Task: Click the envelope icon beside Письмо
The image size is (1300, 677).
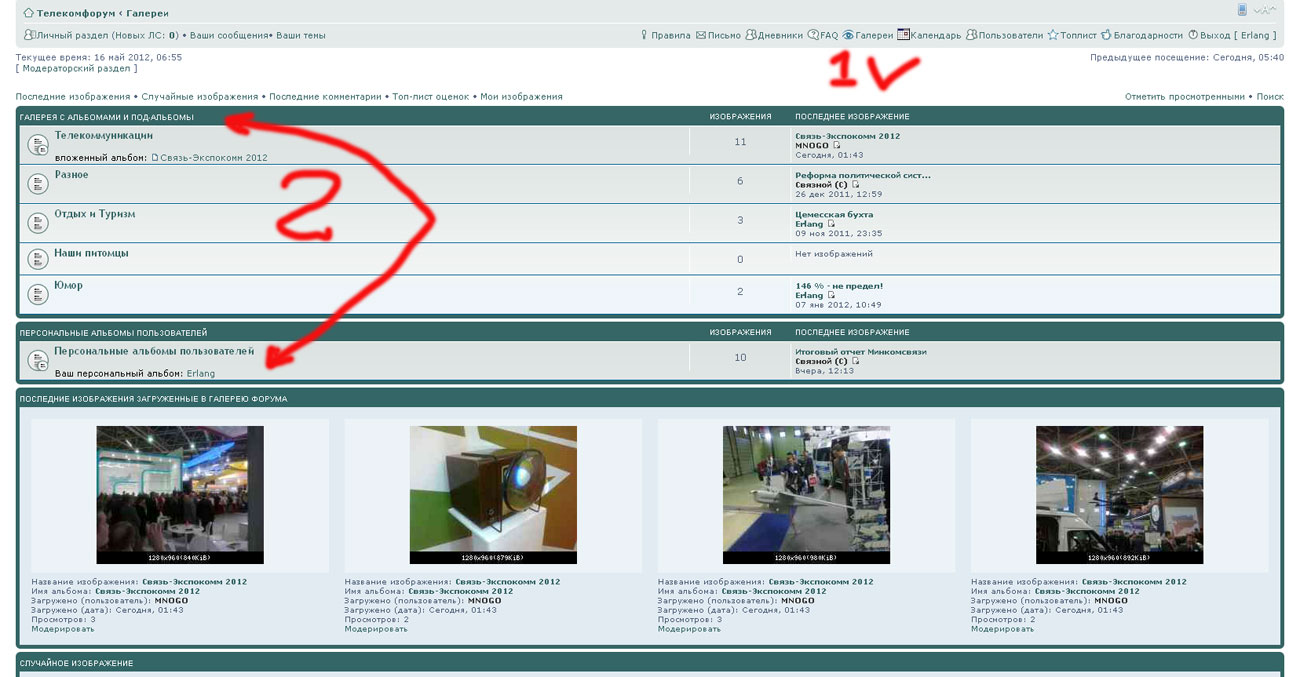Action: 701,35
